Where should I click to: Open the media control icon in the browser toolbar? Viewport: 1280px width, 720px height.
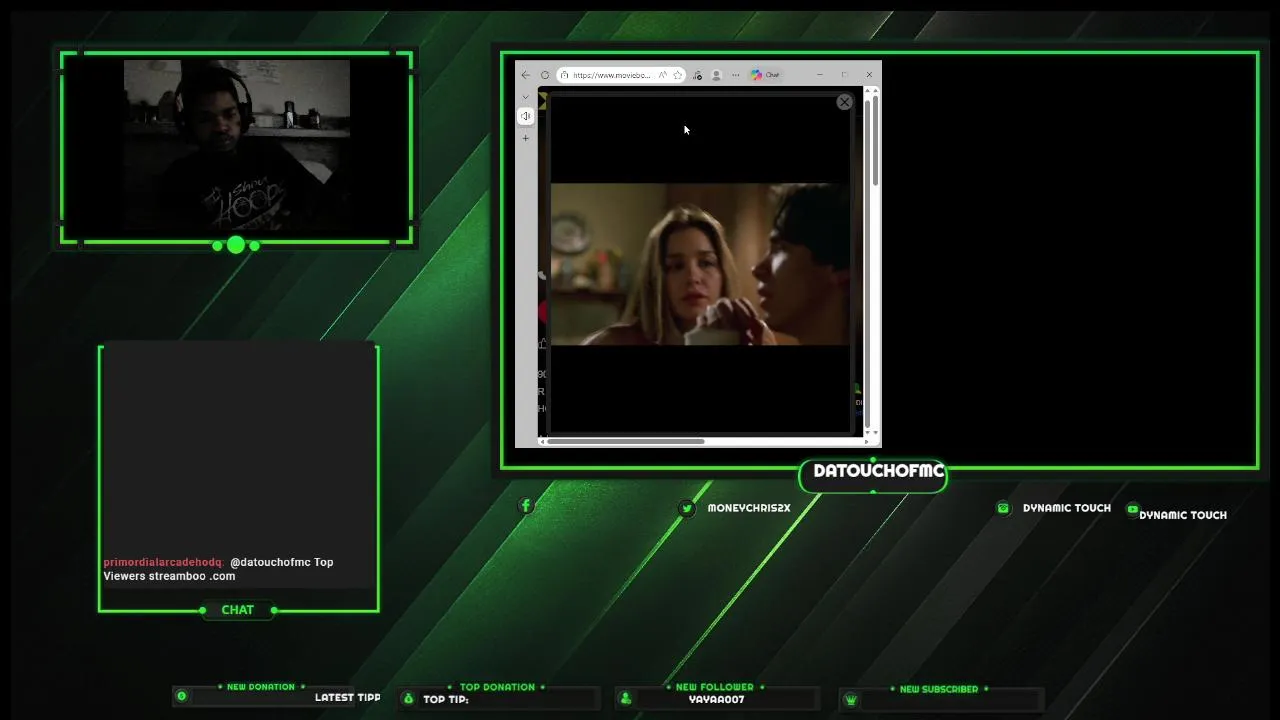click(697, 75)
